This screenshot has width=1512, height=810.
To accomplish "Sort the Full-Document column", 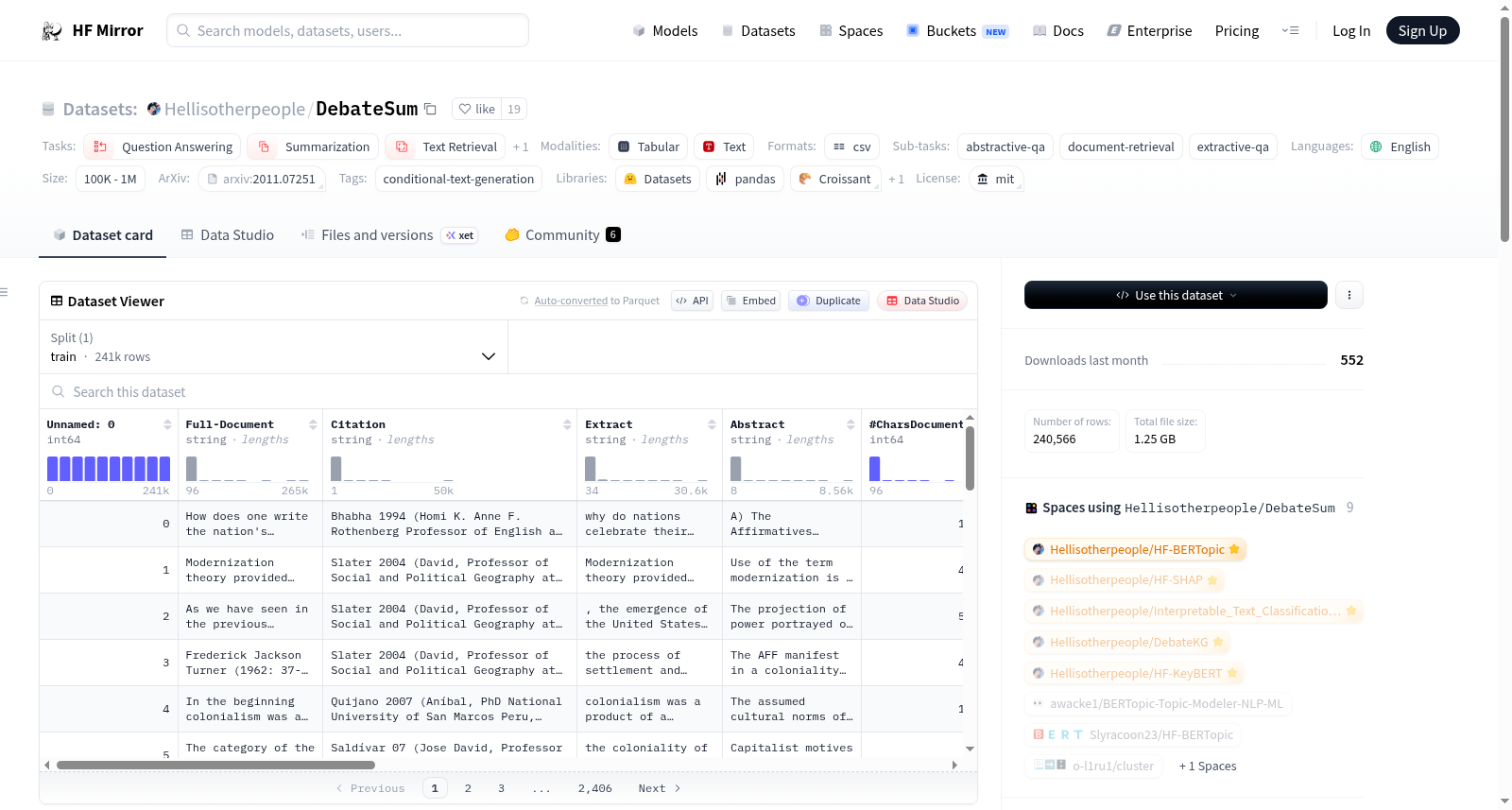I will coord(313,424).
